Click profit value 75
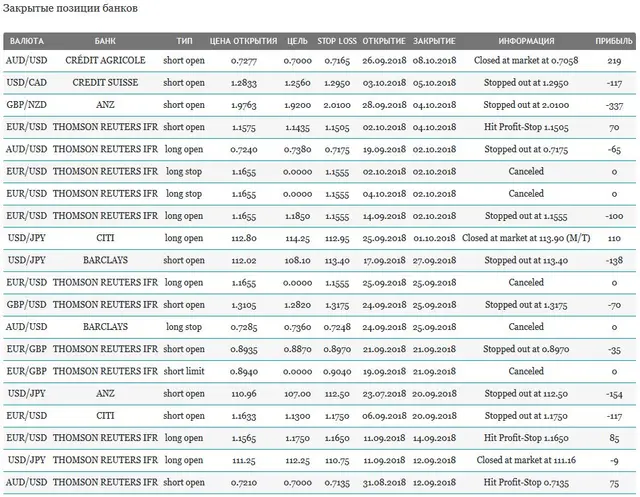This screenshot has height=497, width=640. pyautogui.click(x=614, y=483)
